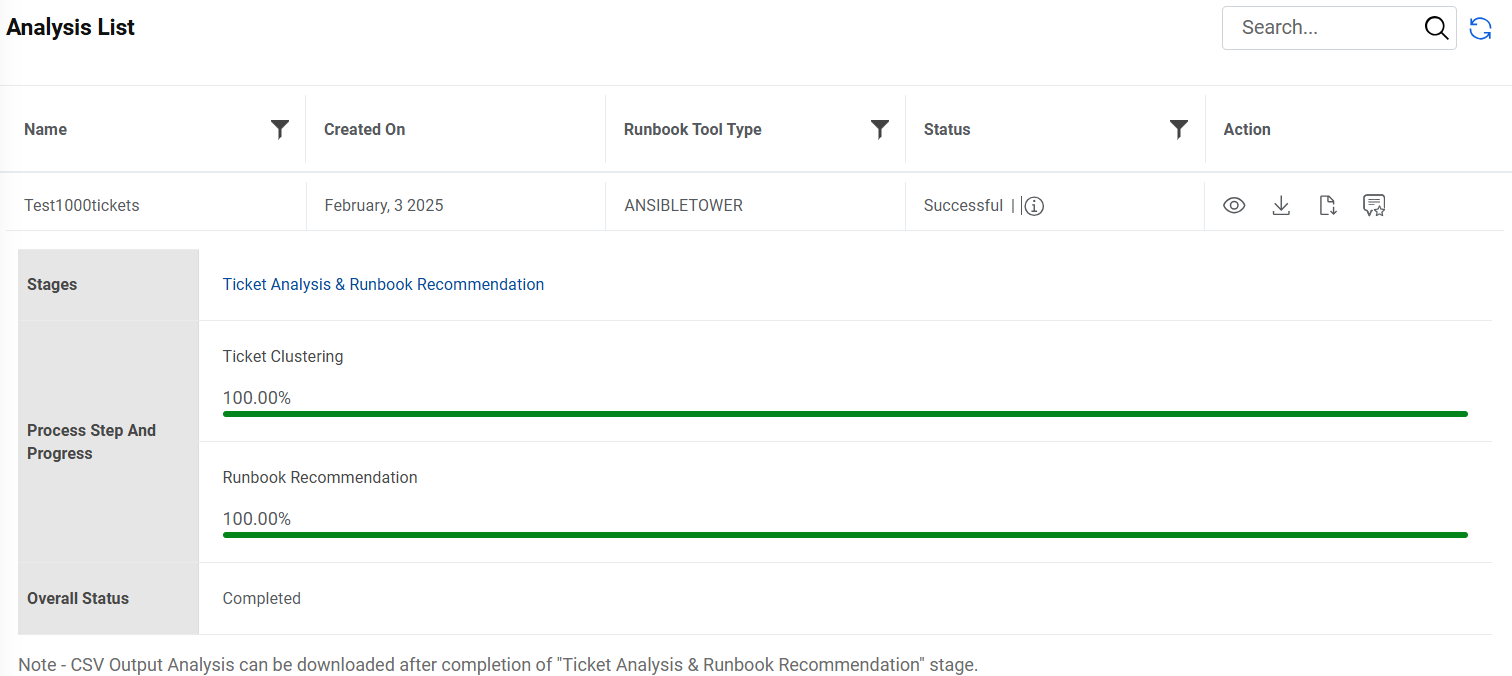Open the Status column filter
1512x676 pixels.
1179,129
